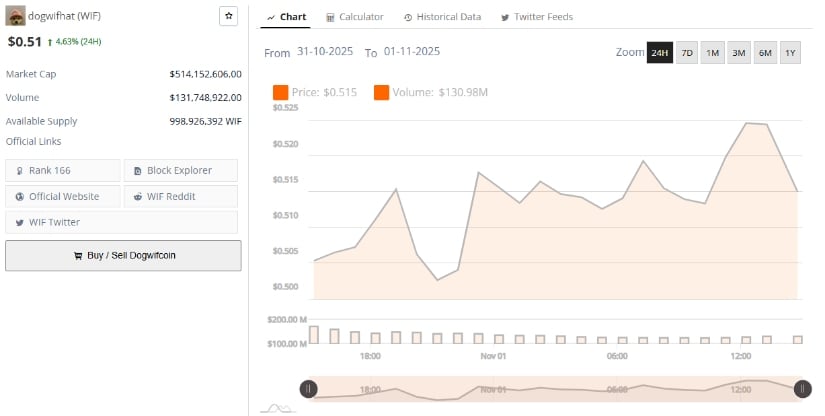This screenshot has width=825, height=416.
Task: Open the WIF Twitter link
Action: click(63, 222)
